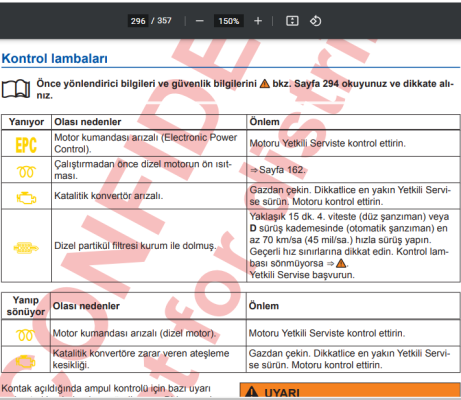
Task: Click the warning triangle after Kontrol lambası sönmüyorsa
Action: [x=341, y=263]
